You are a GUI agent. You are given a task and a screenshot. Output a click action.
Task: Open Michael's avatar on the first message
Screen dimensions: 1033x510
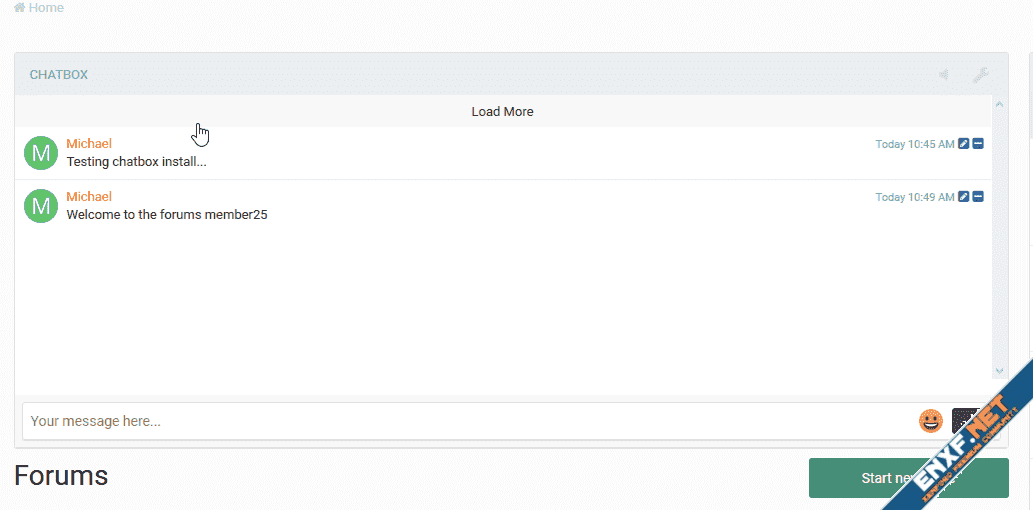click(41, 154)
